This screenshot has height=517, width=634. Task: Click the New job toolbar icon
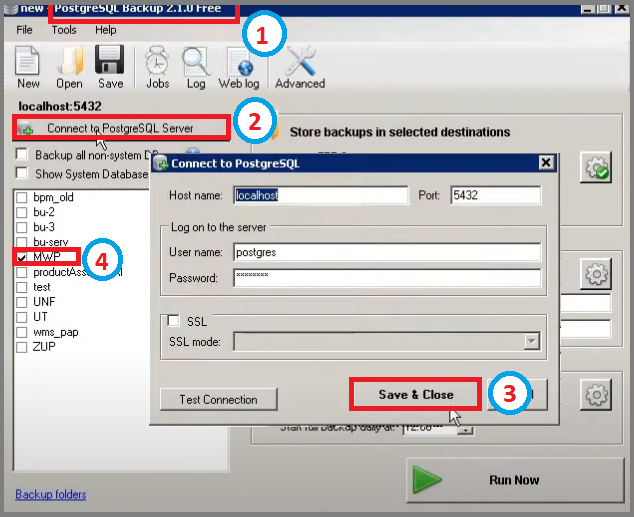click(x=28, y=67)
